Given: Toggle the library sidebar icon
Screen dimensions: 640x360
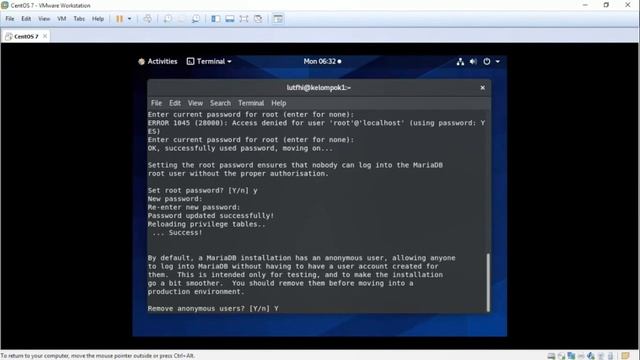Looking at the screenshot, I should (216, 19).
